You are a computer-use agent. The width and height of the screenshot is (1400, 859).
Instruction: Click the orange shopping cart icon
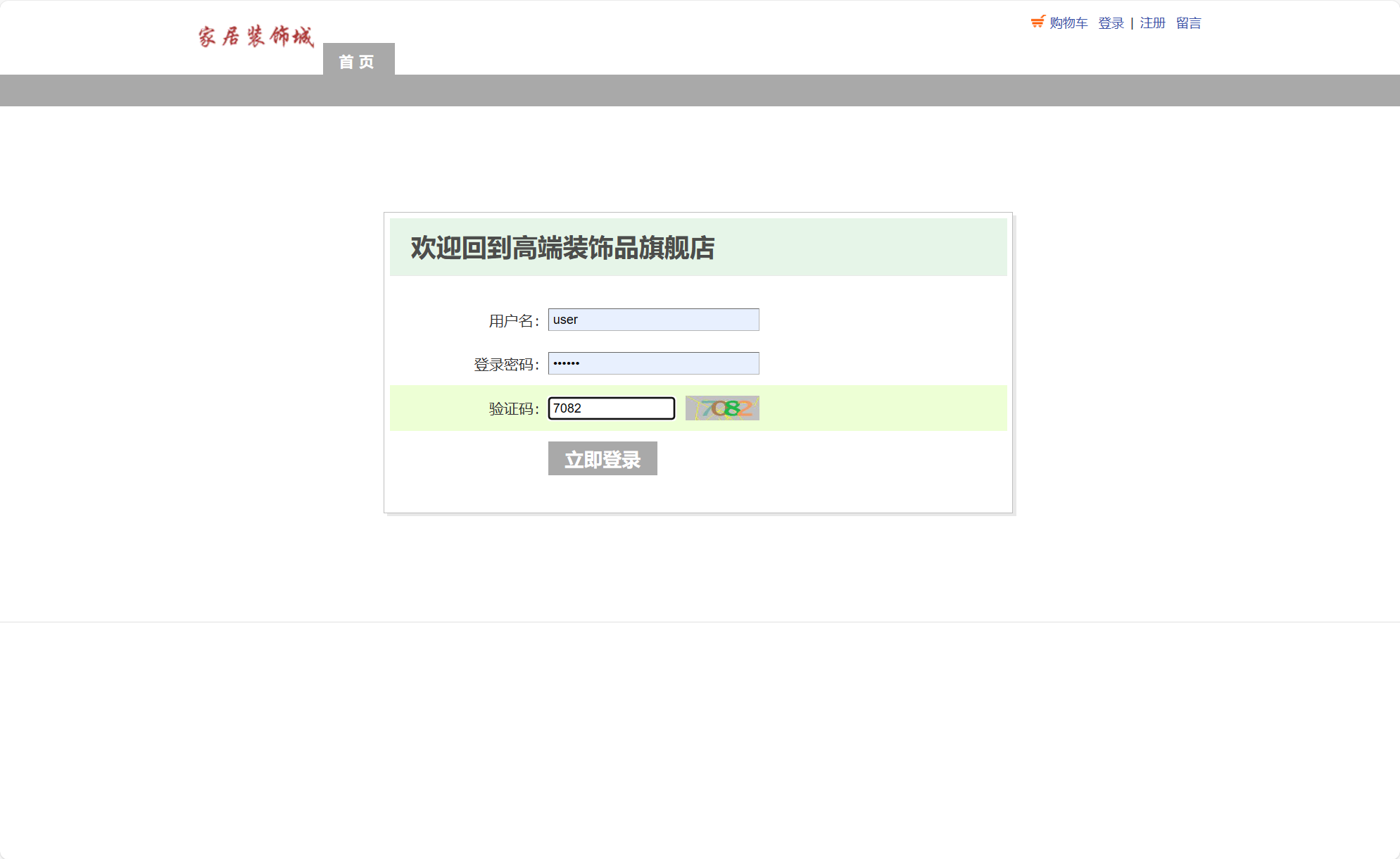tap(1038, 22)
